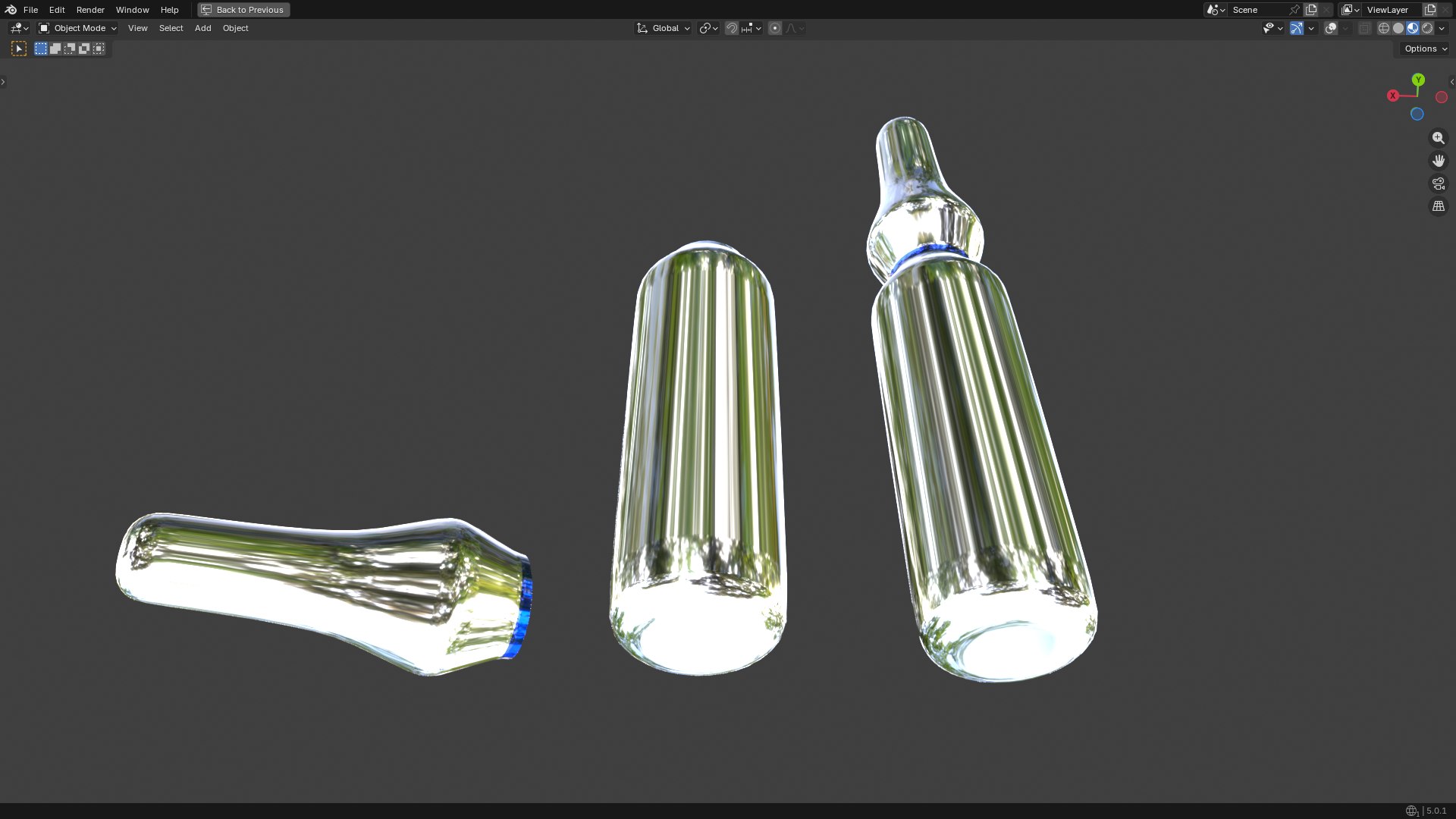Choose Invert Selection mode icon

pyautogui.click(x=84, y=49)
